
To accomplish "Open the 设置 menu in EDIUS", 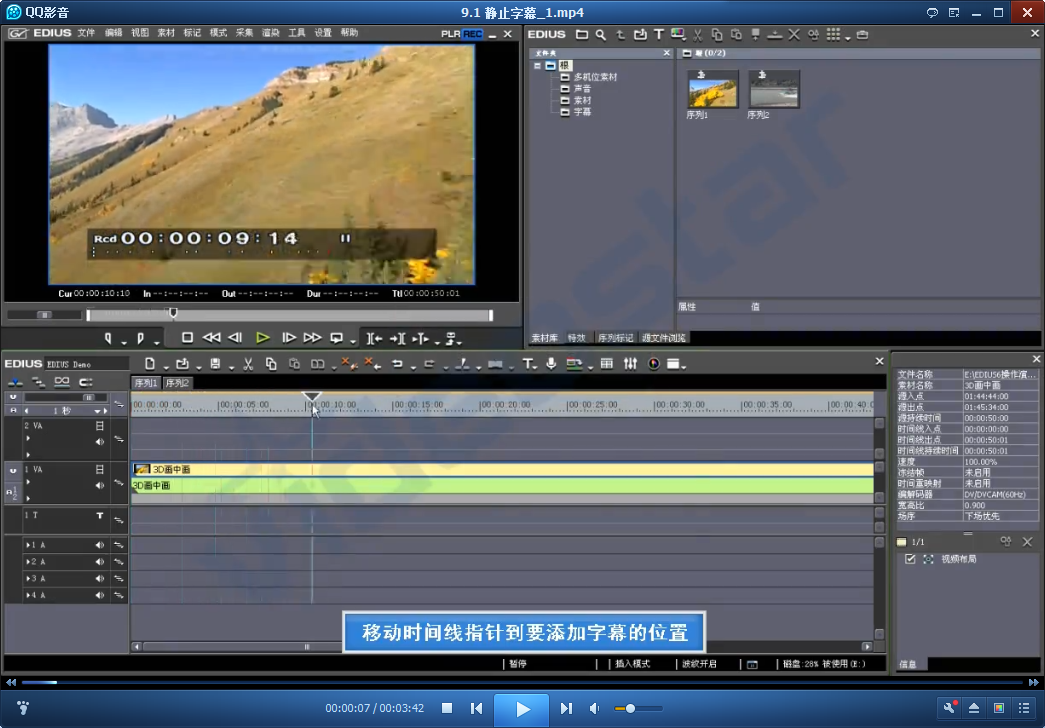I will 323,33.
